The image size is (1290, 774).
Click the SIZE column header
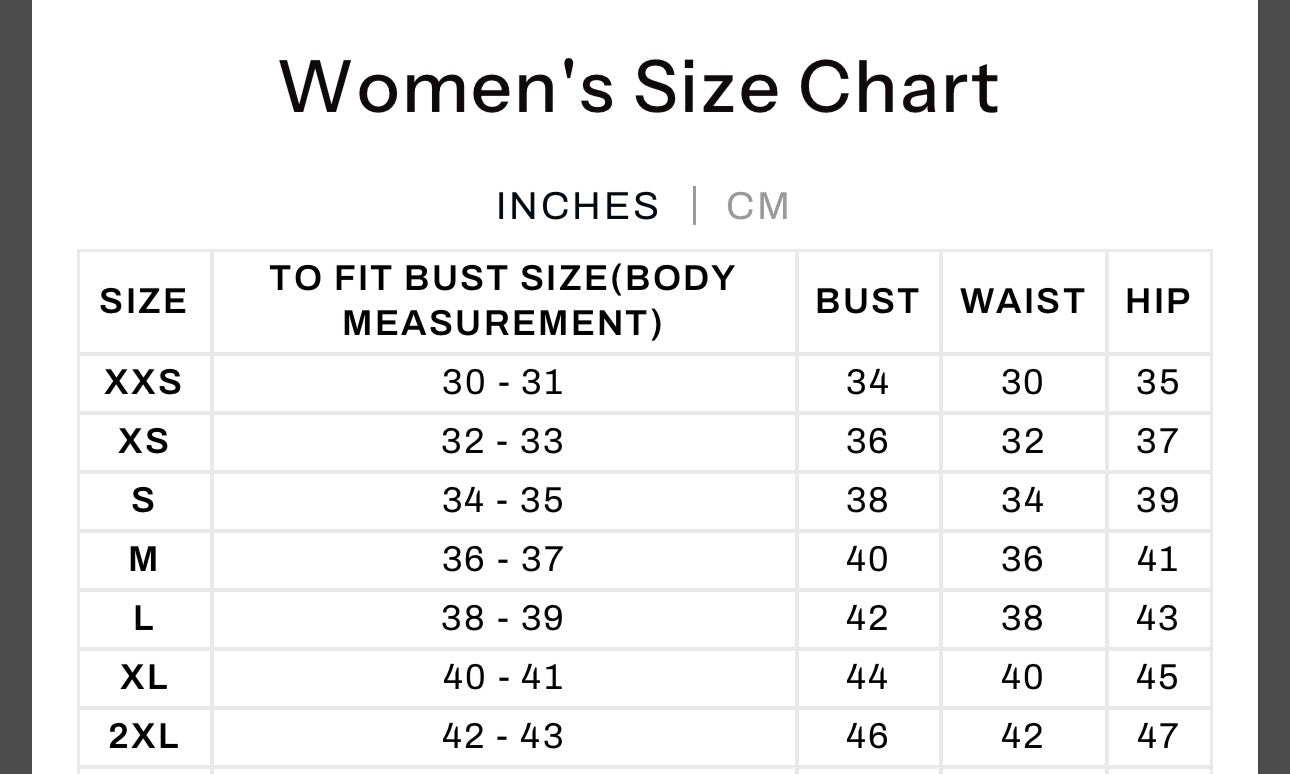pos(144,301)
